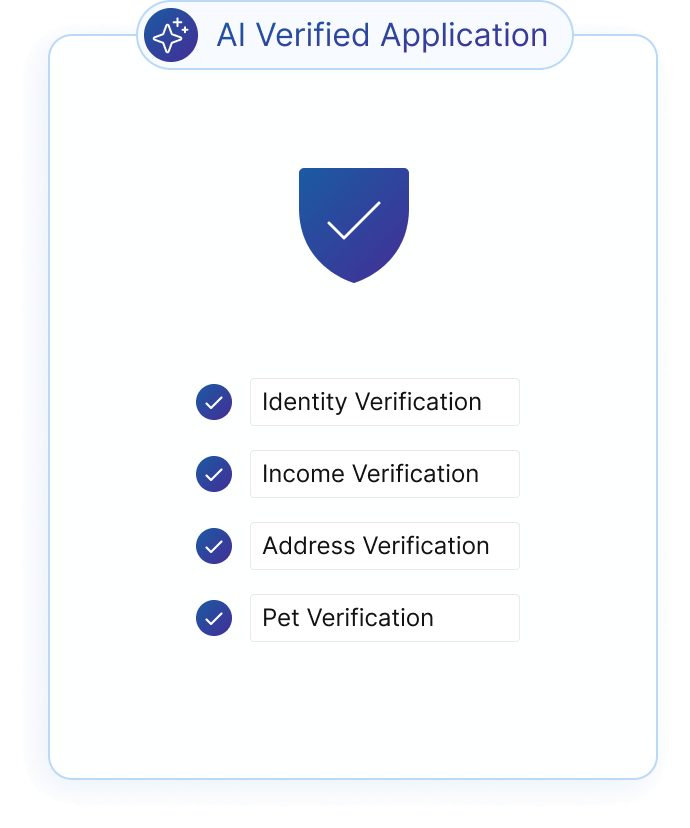
Task: Select the Identity Verification field
Action: pos(384,402)
